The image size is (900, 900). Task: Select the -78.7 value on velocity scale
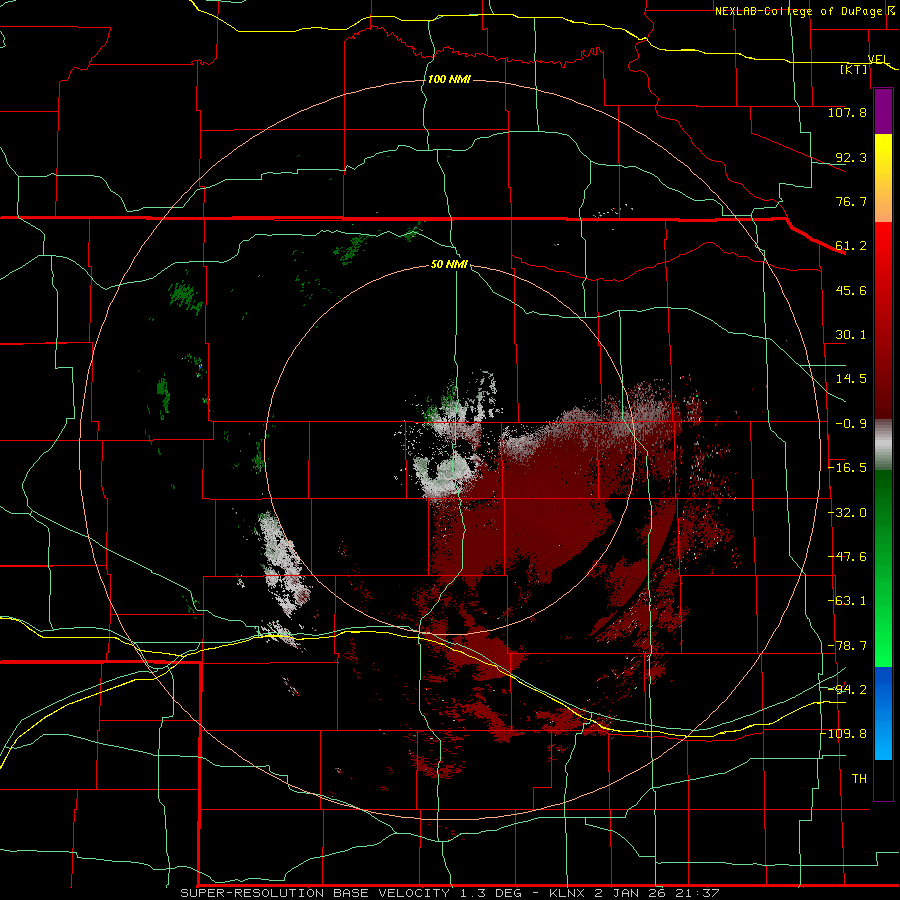tap(848, 646)
